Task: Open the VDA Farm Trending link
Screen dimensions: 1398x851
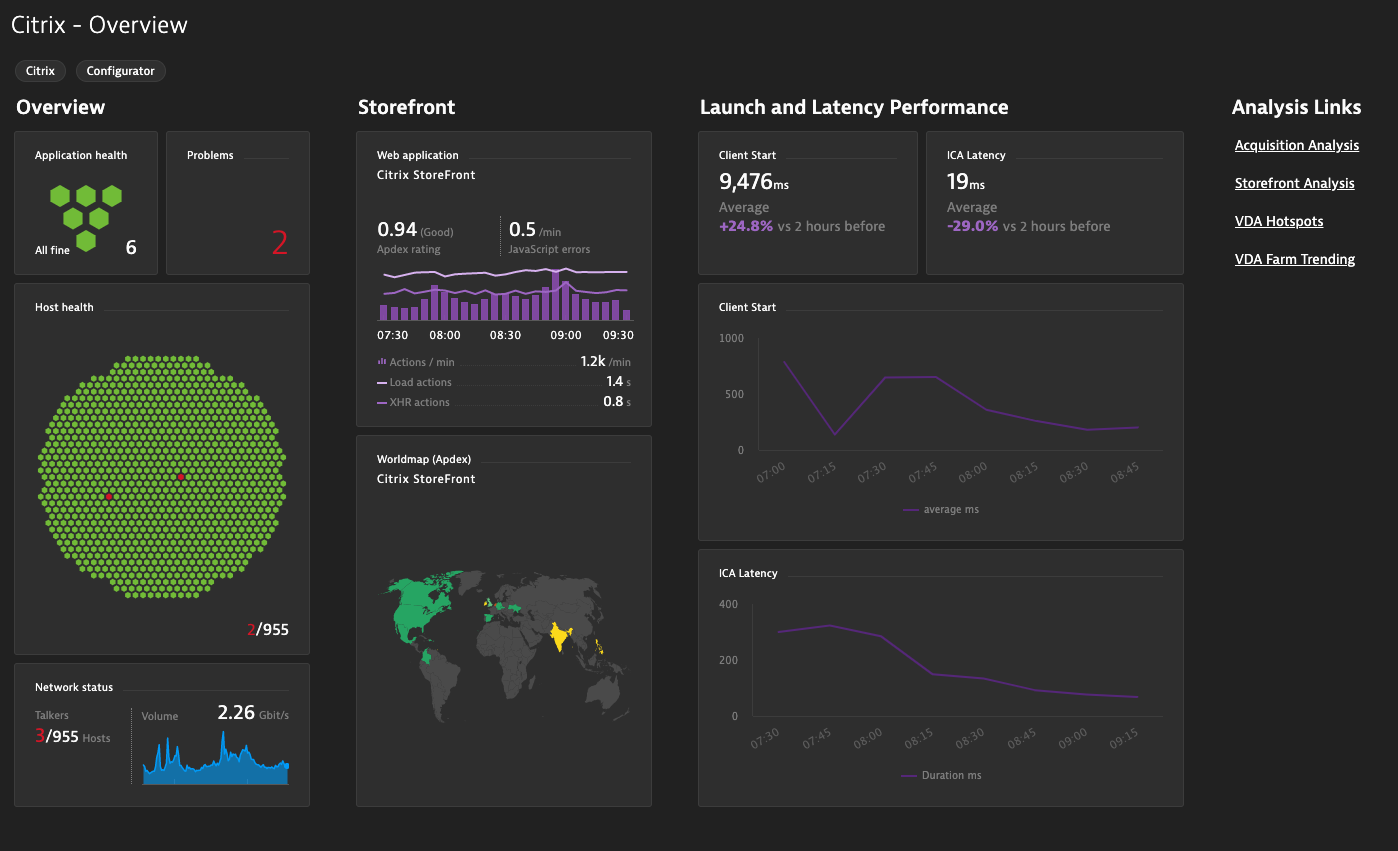Action: pos(1294,259)
